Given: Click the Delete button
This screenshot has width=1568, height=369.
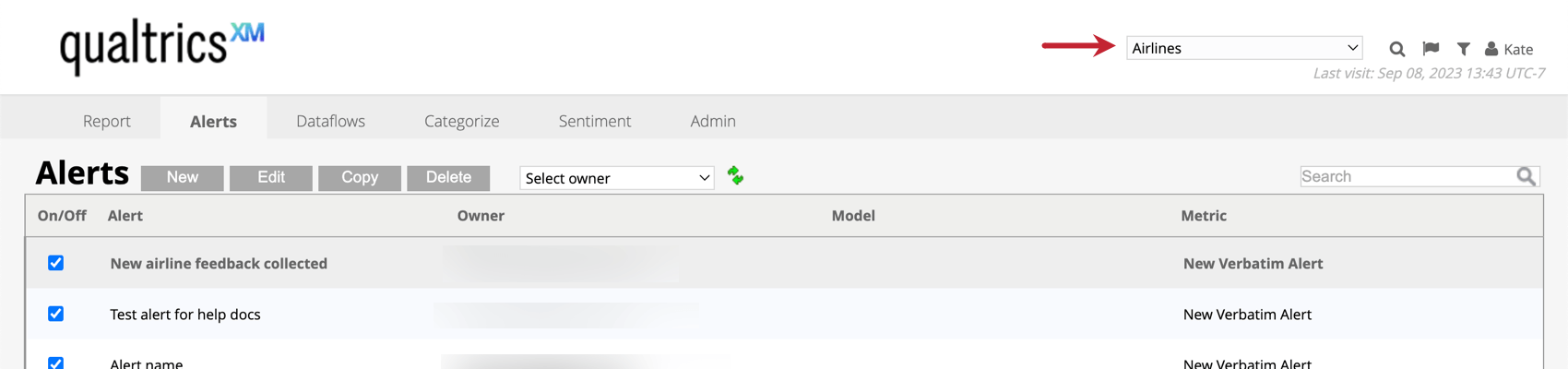Looking at the screenshot, I should [448, 177].
